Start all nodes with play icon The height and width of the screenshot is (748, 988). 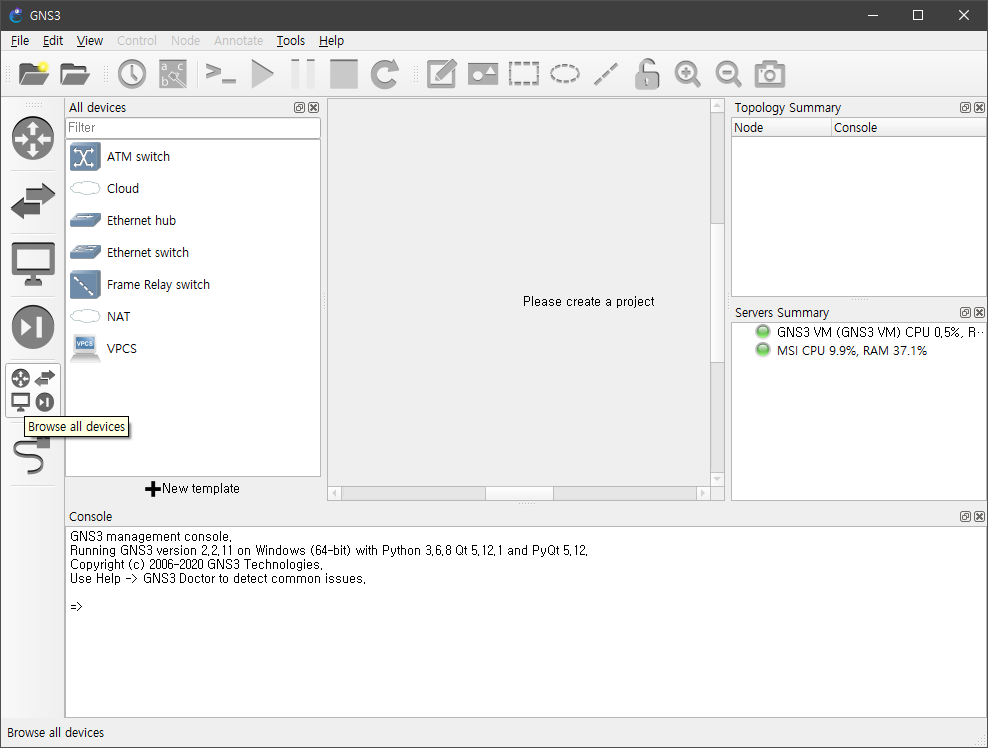point(262,74)
